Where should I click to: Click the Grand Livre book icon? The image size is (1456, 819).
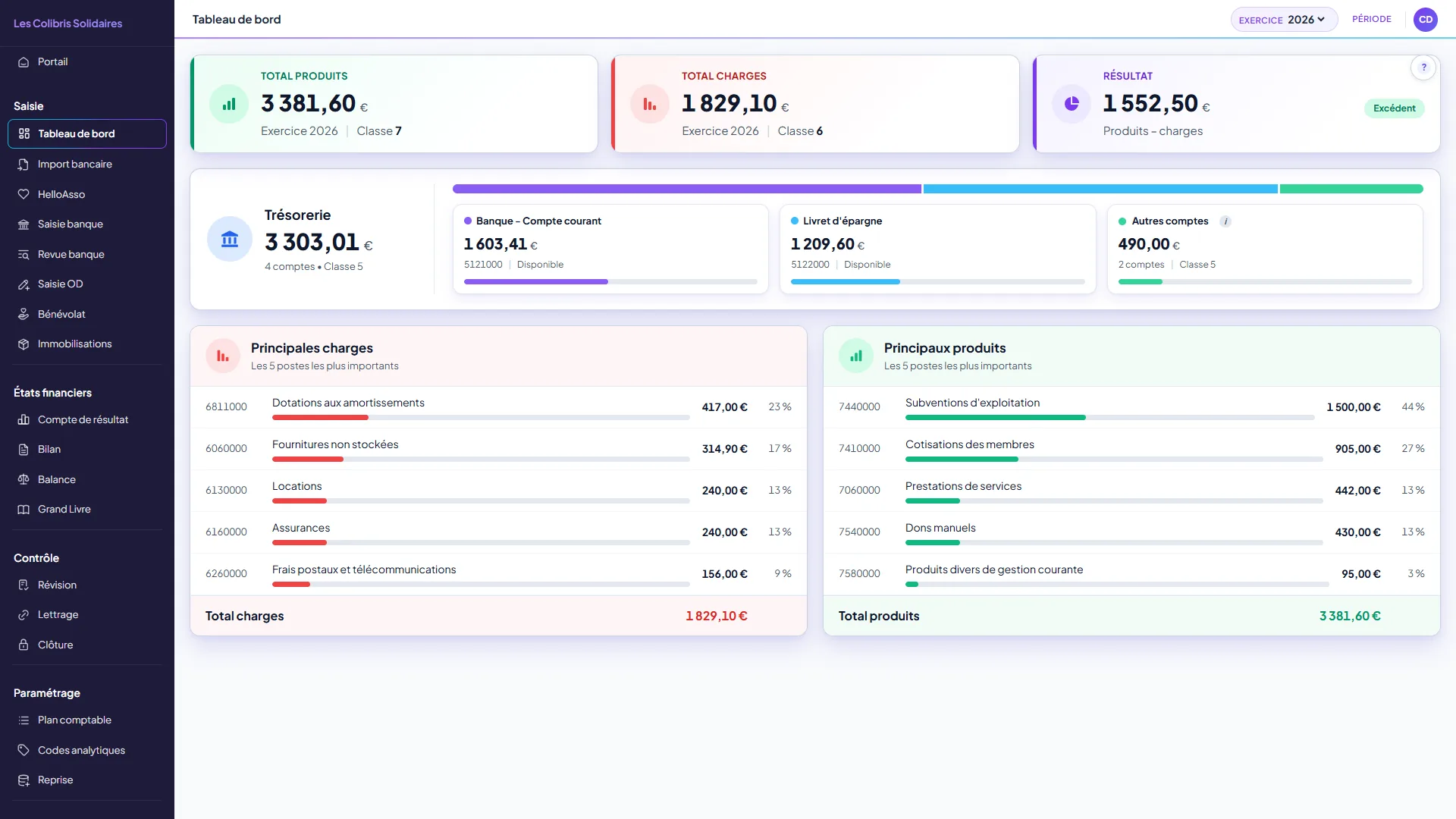click(24, 510)
